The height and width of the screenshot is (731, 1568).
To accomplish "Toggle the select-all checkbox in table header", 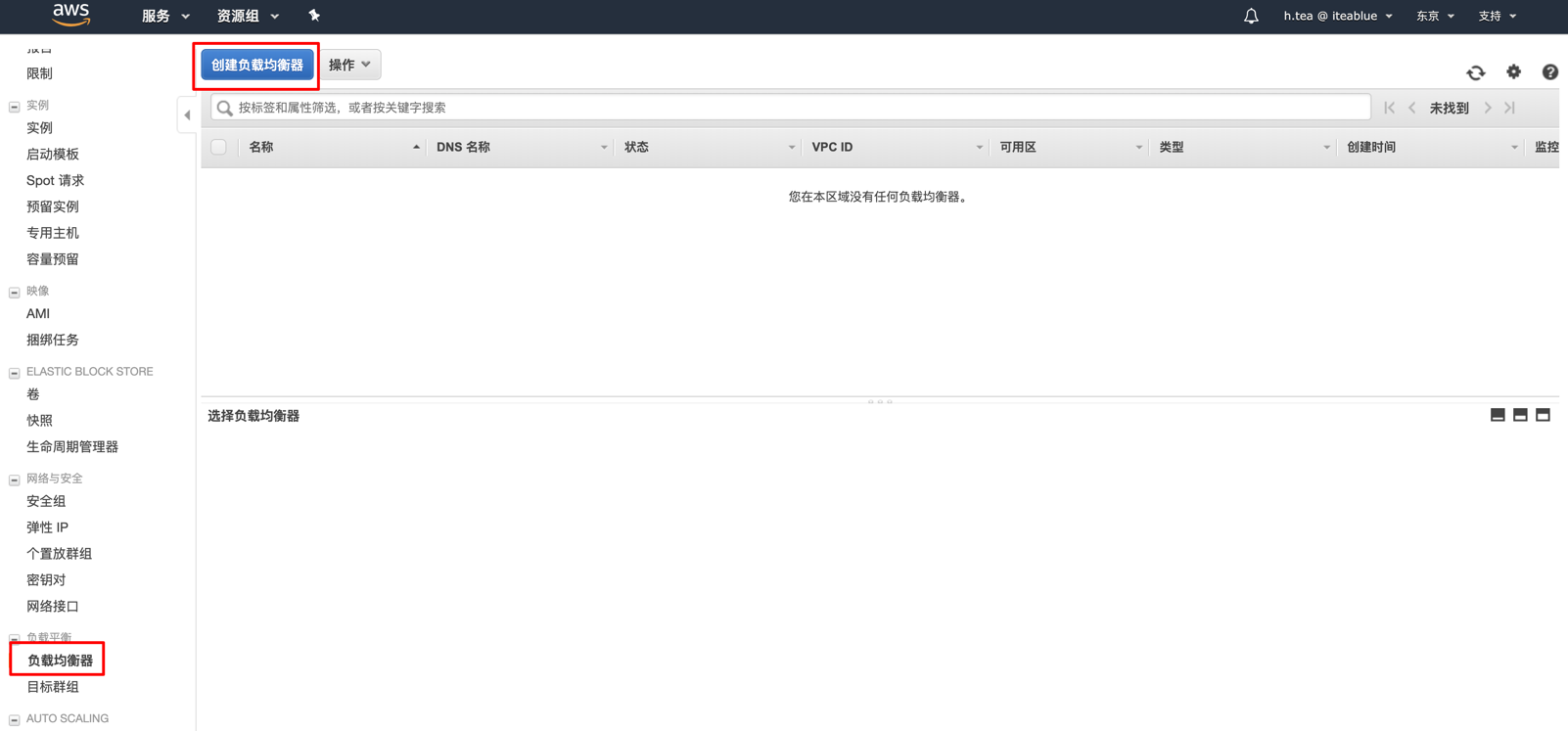I will tap(218, 147).
